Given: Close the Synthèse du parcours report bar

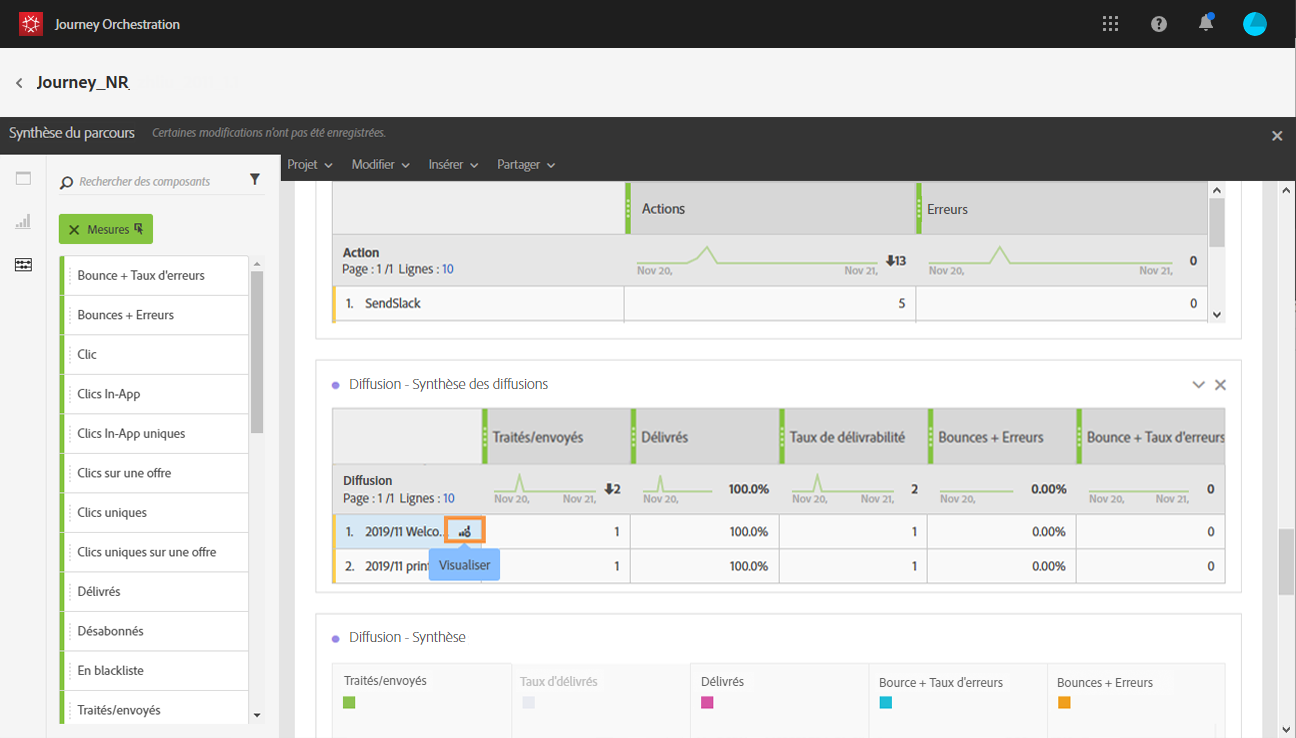Looking at the screenshot, I should pyautogui.click(x=1277, y=136).
